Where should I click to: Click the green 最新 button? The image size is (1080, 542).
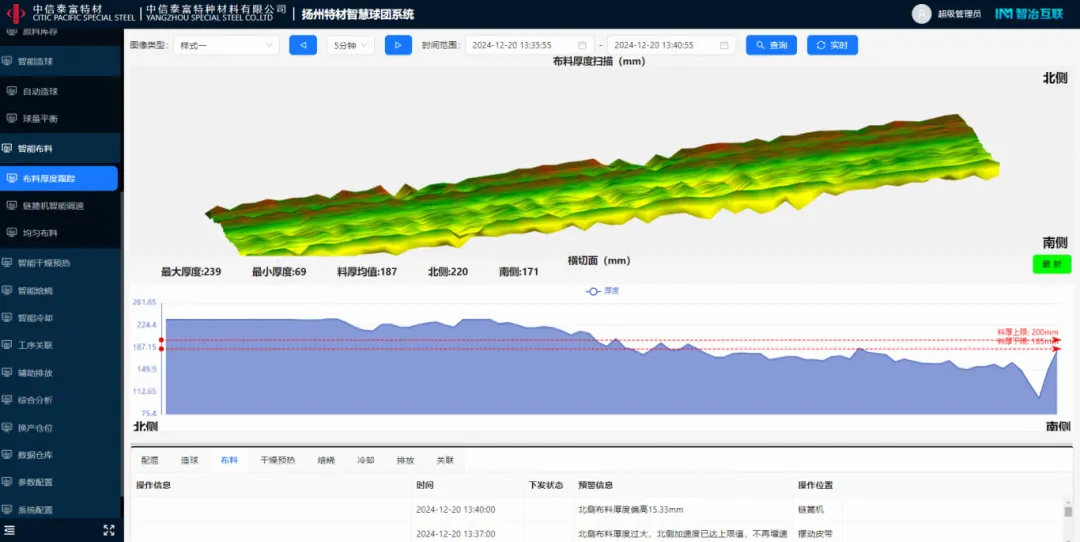pos(1051,264)
